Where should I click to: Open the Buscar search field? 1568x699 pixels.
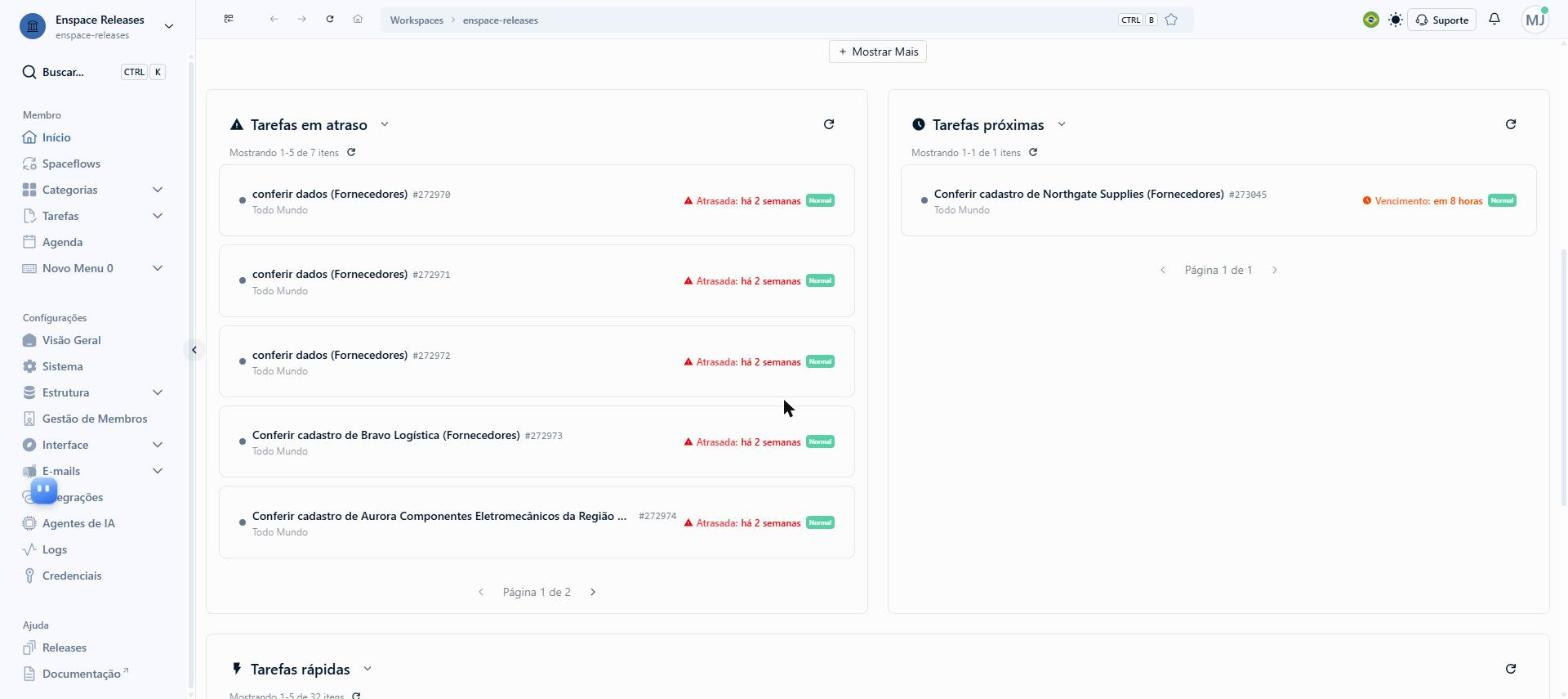tap(94, 72)
